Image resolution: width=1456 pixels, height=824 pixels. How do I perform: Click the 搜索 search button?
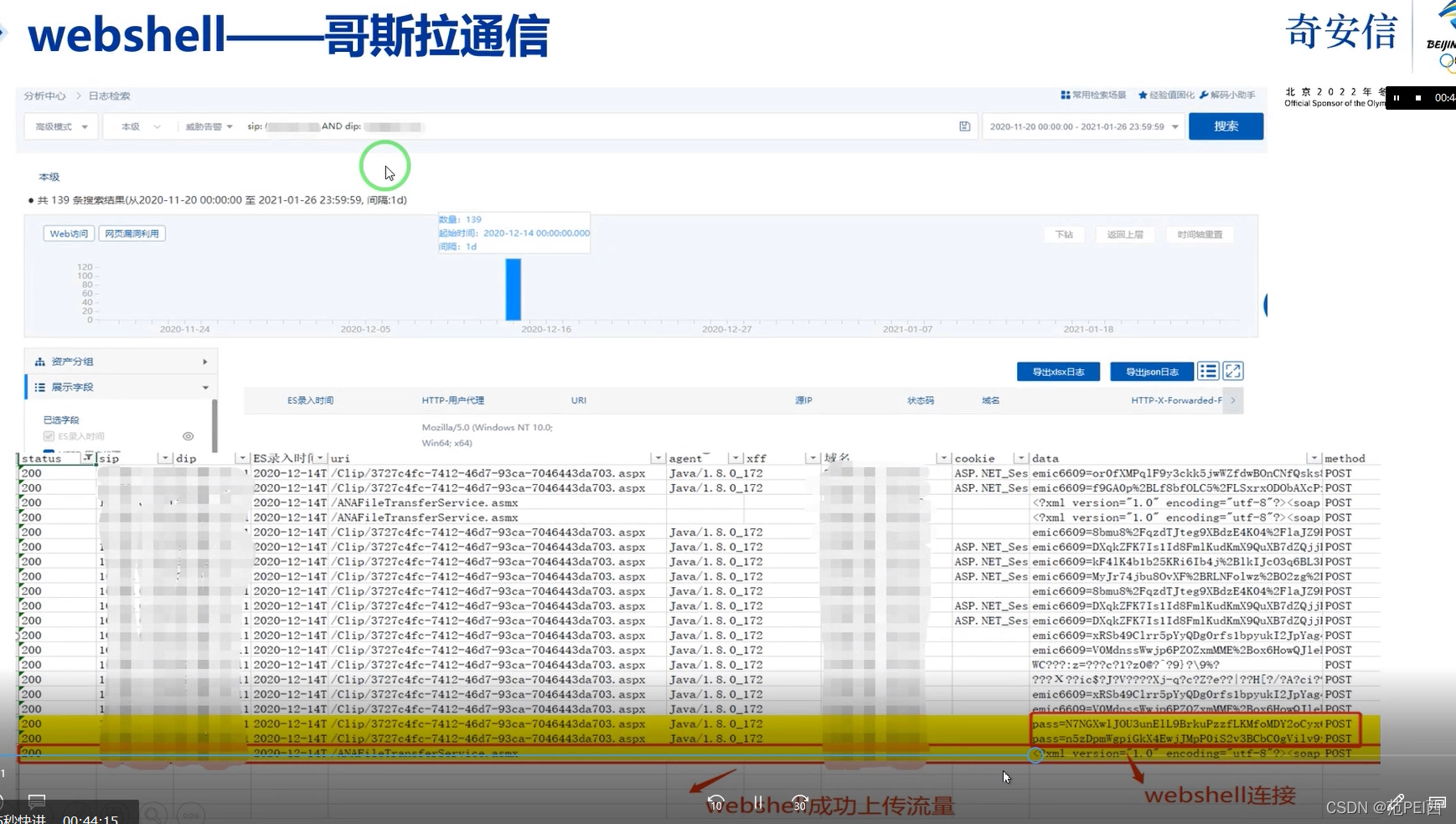pyautogui.click(x=1226, y=126)
